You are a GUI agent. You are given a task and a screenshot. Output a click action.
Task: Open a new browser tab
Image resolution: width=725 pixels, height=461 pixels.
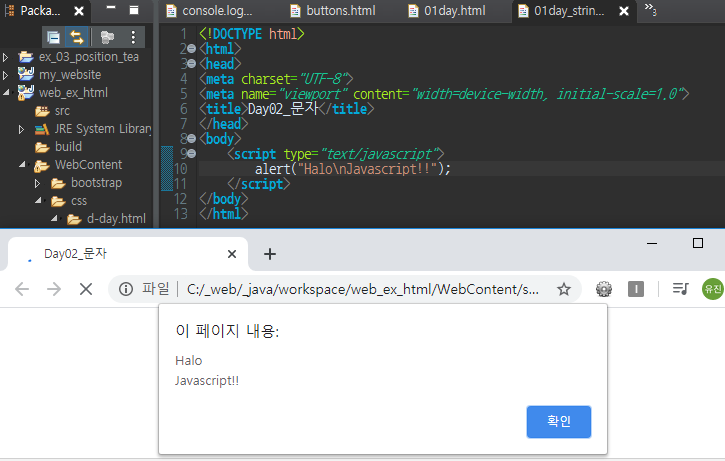[270, 254]
